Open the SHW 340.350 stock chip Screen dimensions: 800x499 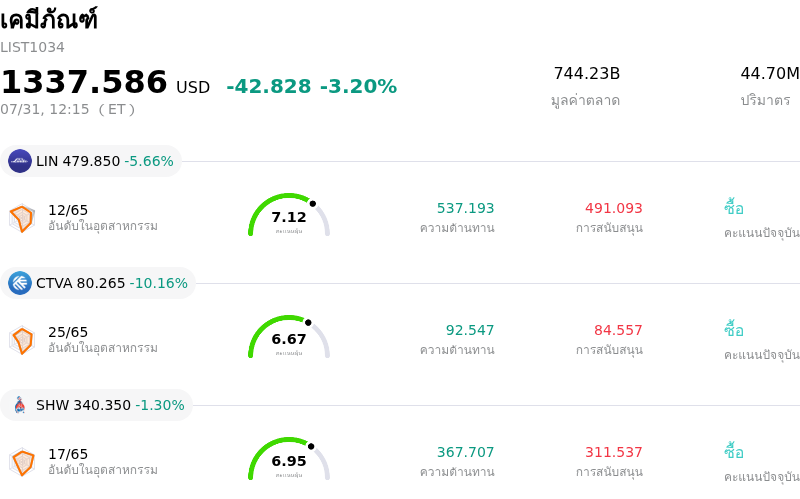point(96,405)
